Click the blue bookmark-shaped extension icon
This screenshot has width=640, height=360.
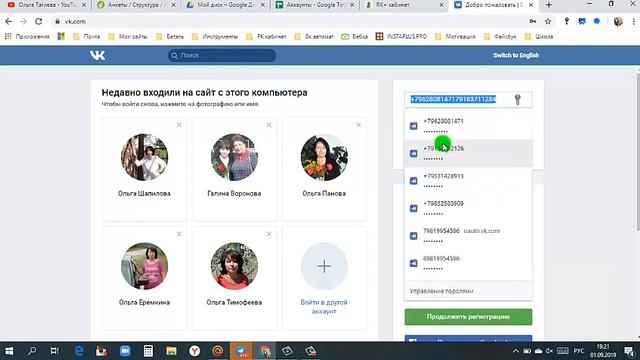click(x=582, y=21)
